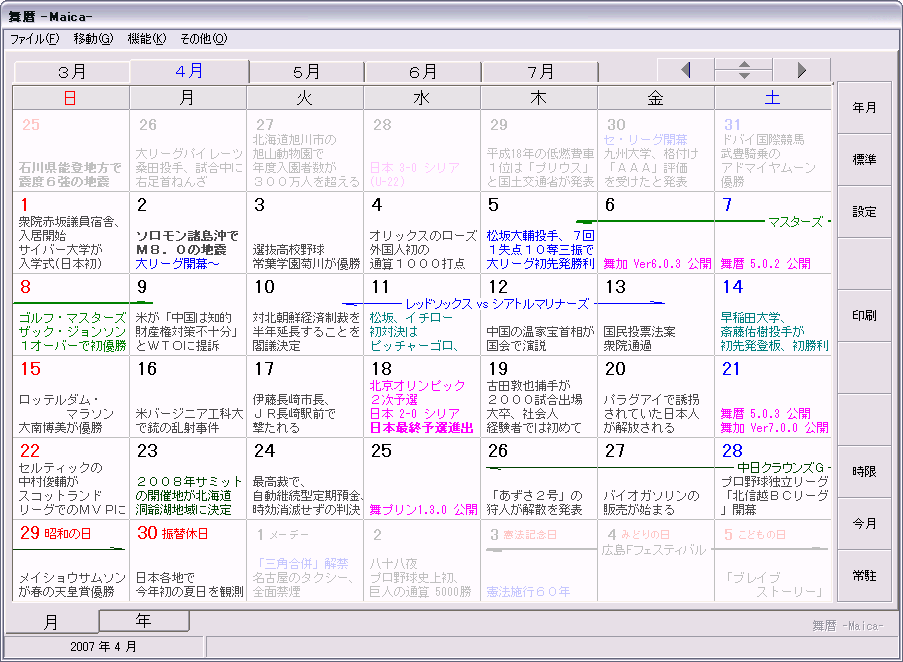Switch to the 年 view tab at bottom
The width and height of the screenshot is (903, 662).
pyautogui.click(x=144, y=621)
